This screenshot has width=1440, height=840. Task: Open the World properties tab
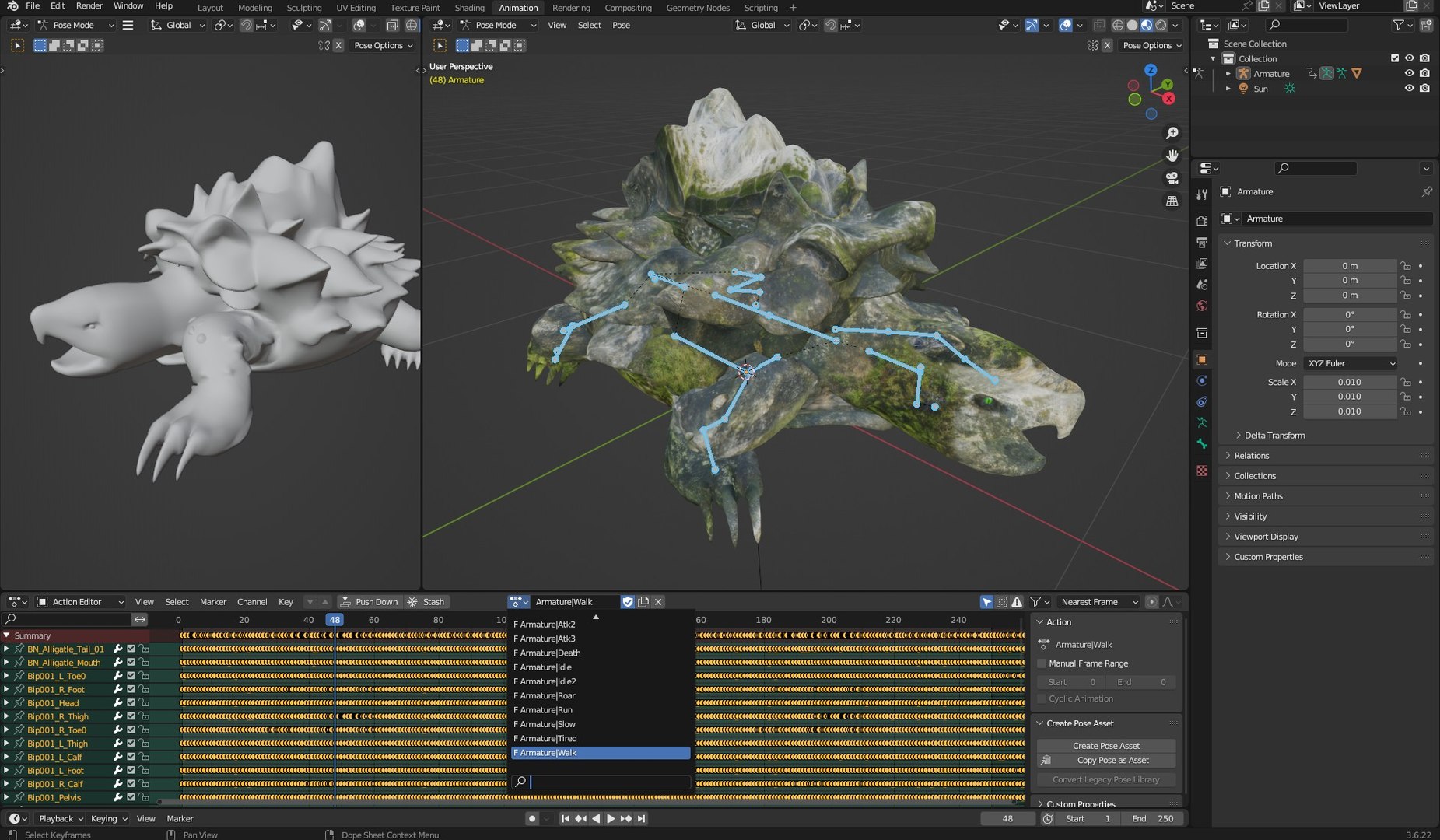click(1202, 306)
